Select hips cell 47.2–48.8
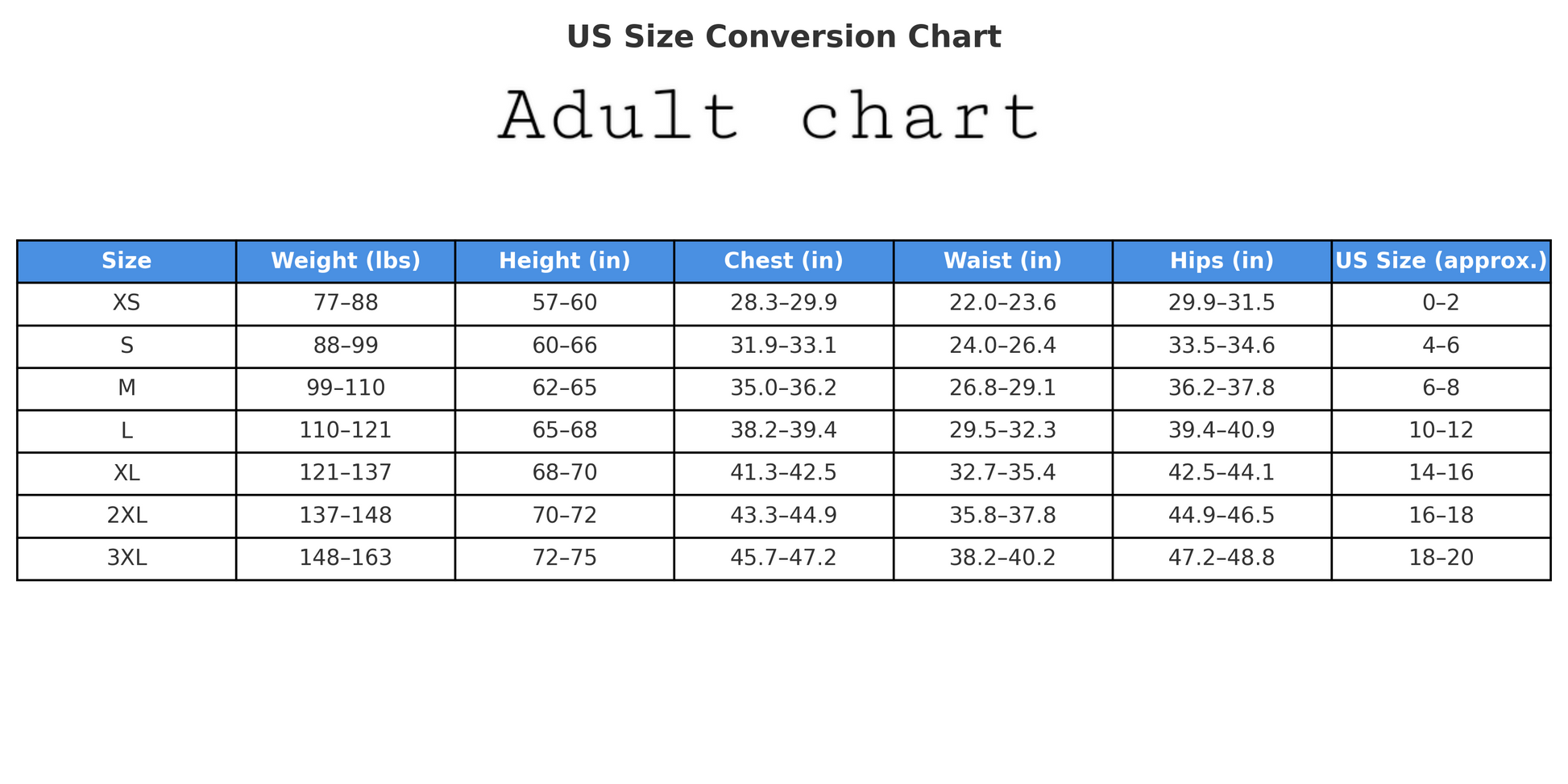The height and width of the screenshot is (784, 1568). [1222, 558]
